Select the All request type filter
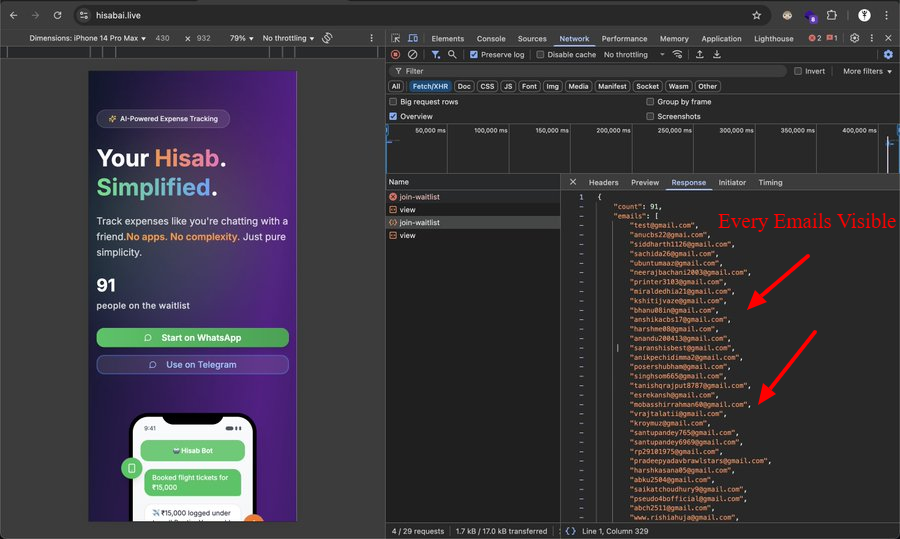 [396, 86]
